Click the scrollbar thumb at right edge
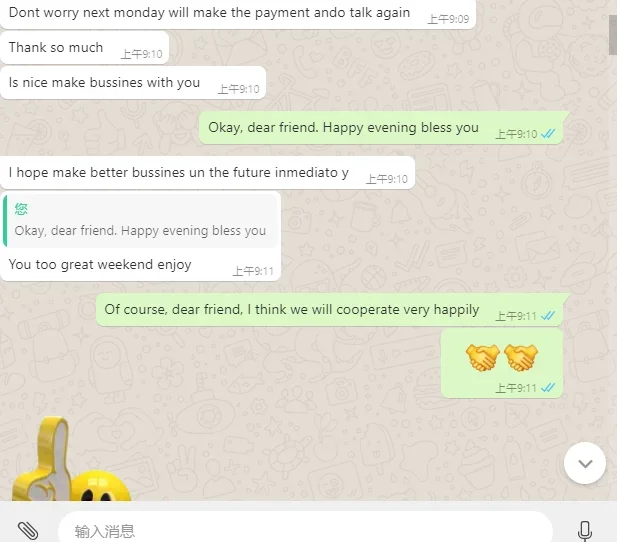The height and width of the screenshot is (542, 617). [613, 28]
